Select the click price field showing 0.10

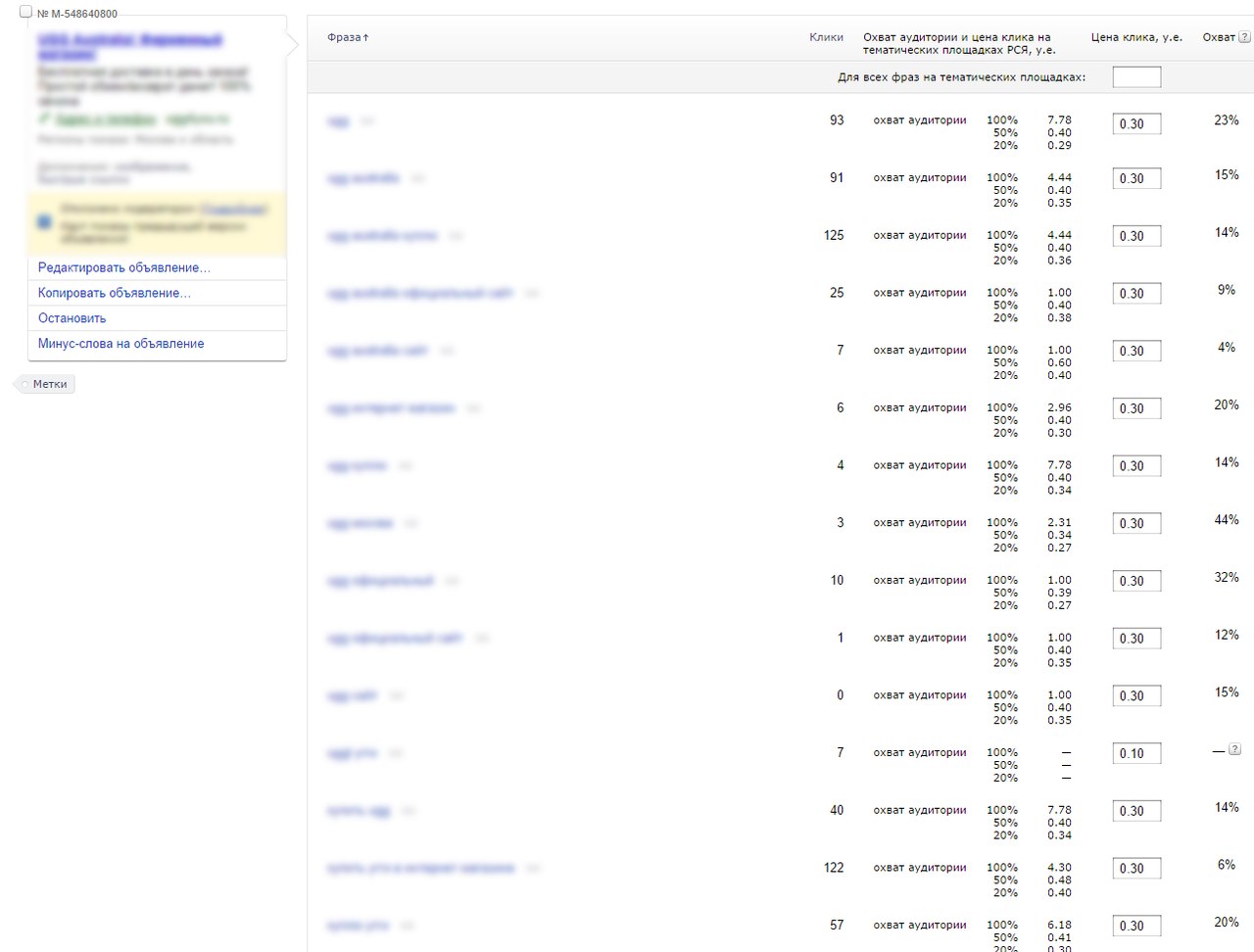click(x=1136, y=754)
